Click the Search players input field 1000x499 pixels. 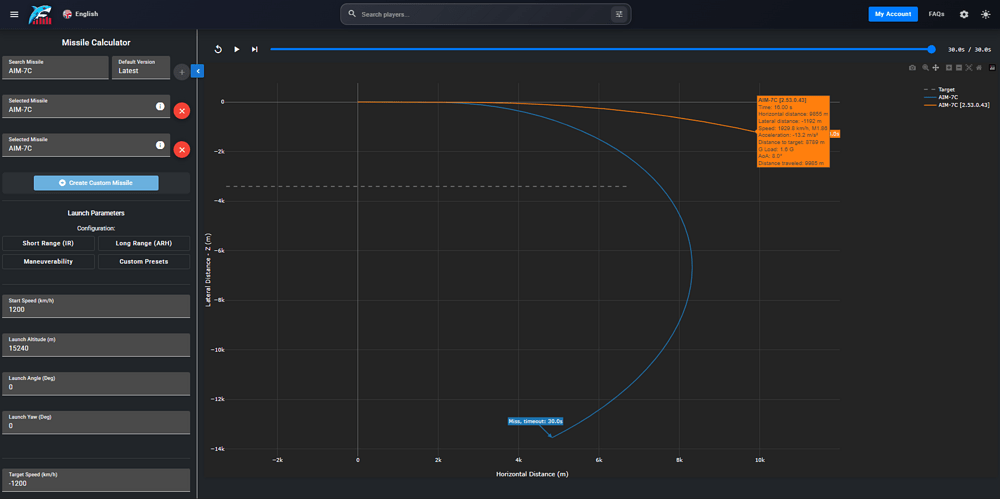pos(478,14)
